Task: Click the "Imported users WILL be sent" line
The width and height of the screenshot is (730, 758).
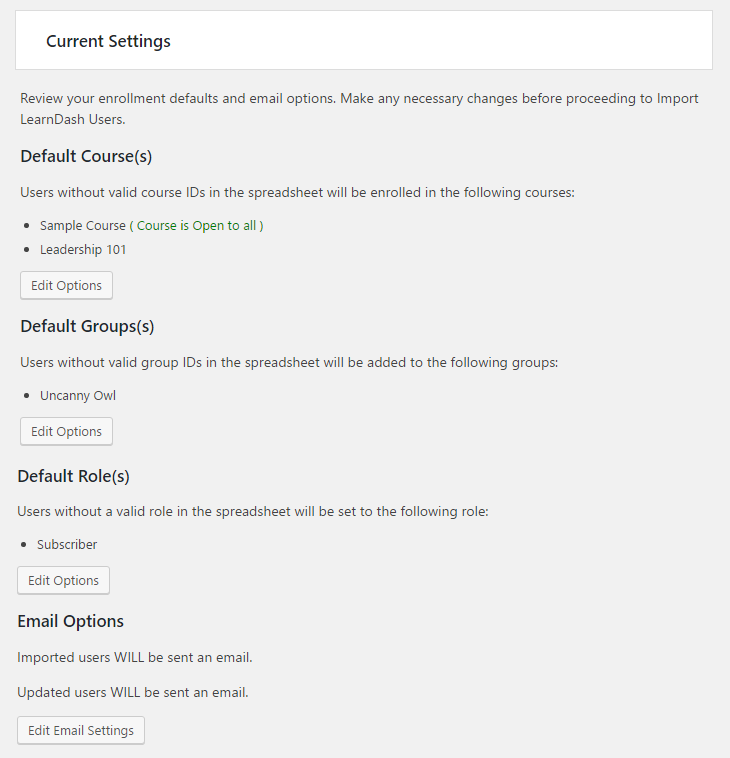Action: [134, 657]
